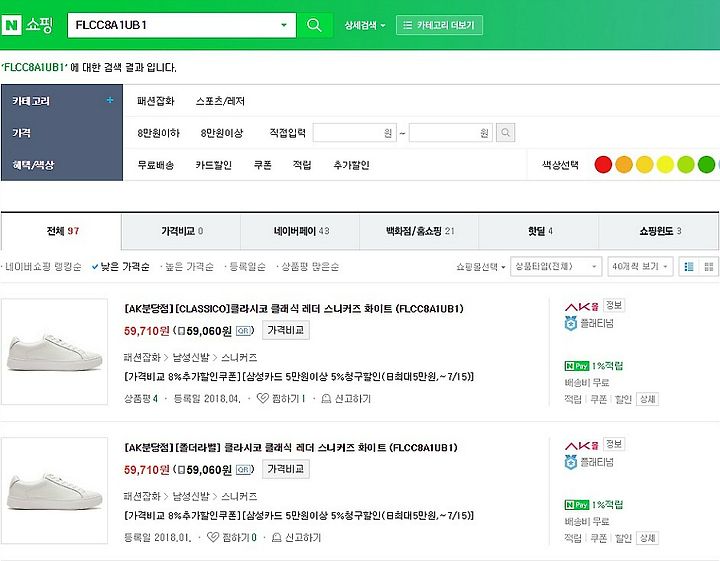
Task: Click 찜하기 heart icon on the CLASSICO item
Action: click(263, 398)
